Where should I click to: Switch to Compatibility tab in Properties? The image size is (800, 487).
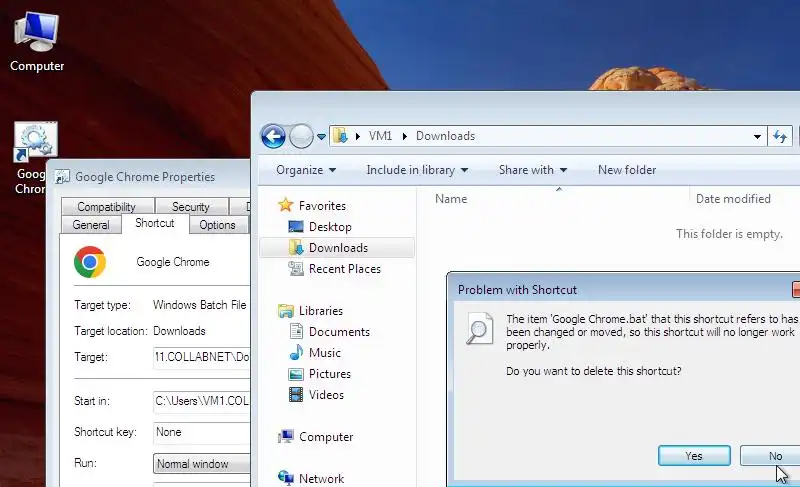tap(107, 206)
